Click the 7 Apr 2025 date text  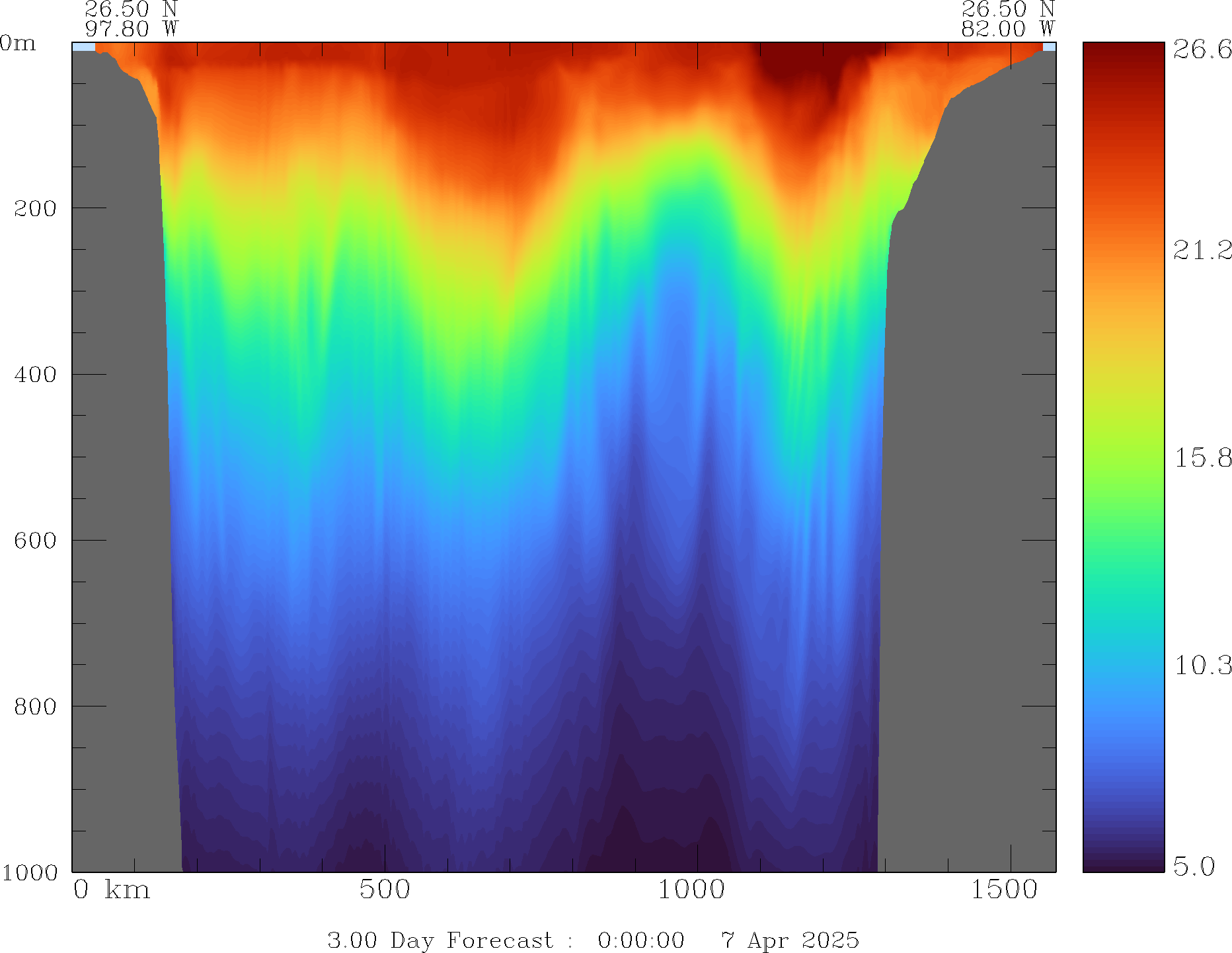coord(789,940)
